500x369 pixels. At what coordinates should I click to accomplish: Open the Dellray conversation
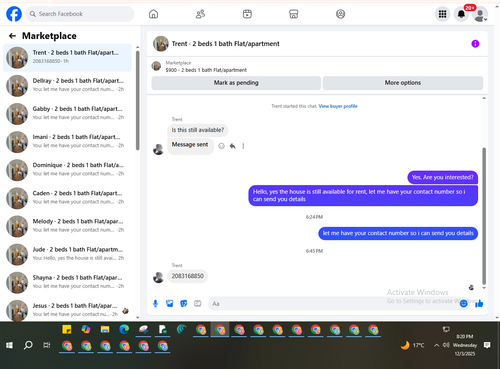click(67, 85)
